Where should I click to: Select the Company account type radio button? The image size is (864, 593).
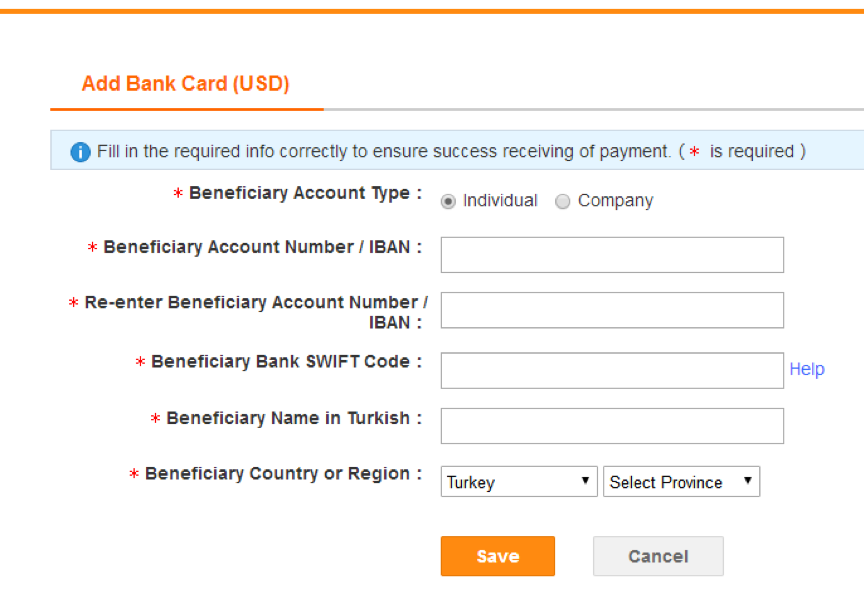pos(563,202)
